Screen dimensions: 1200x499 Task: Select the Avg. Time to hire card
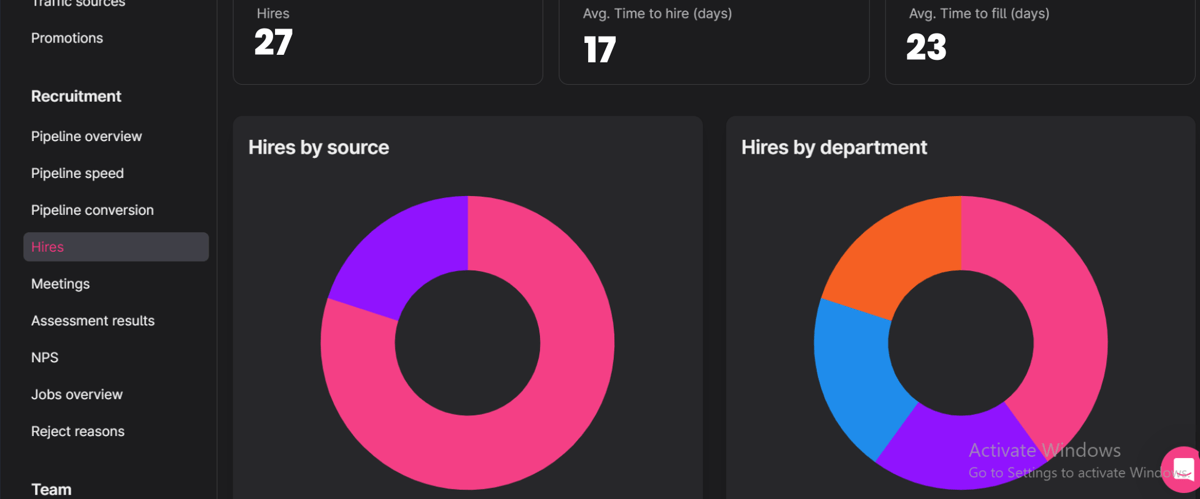click(x=713, y=40)
